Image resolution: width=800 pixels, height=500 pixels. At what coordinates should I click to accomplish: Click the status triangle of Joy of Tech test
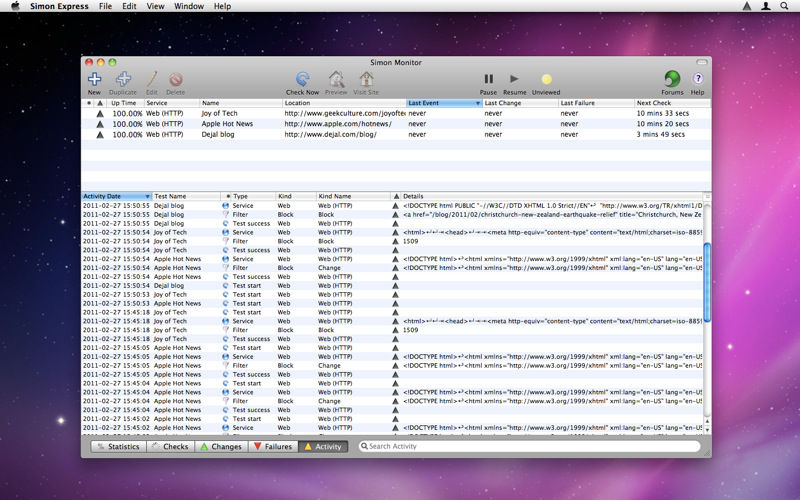click(100, 113)
